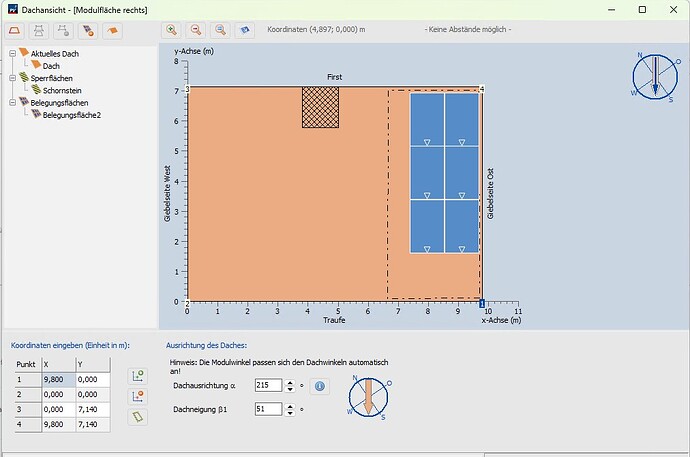Collapse the Belegungsflächen tree node
The image size is (690, 457).
point(13,103)
